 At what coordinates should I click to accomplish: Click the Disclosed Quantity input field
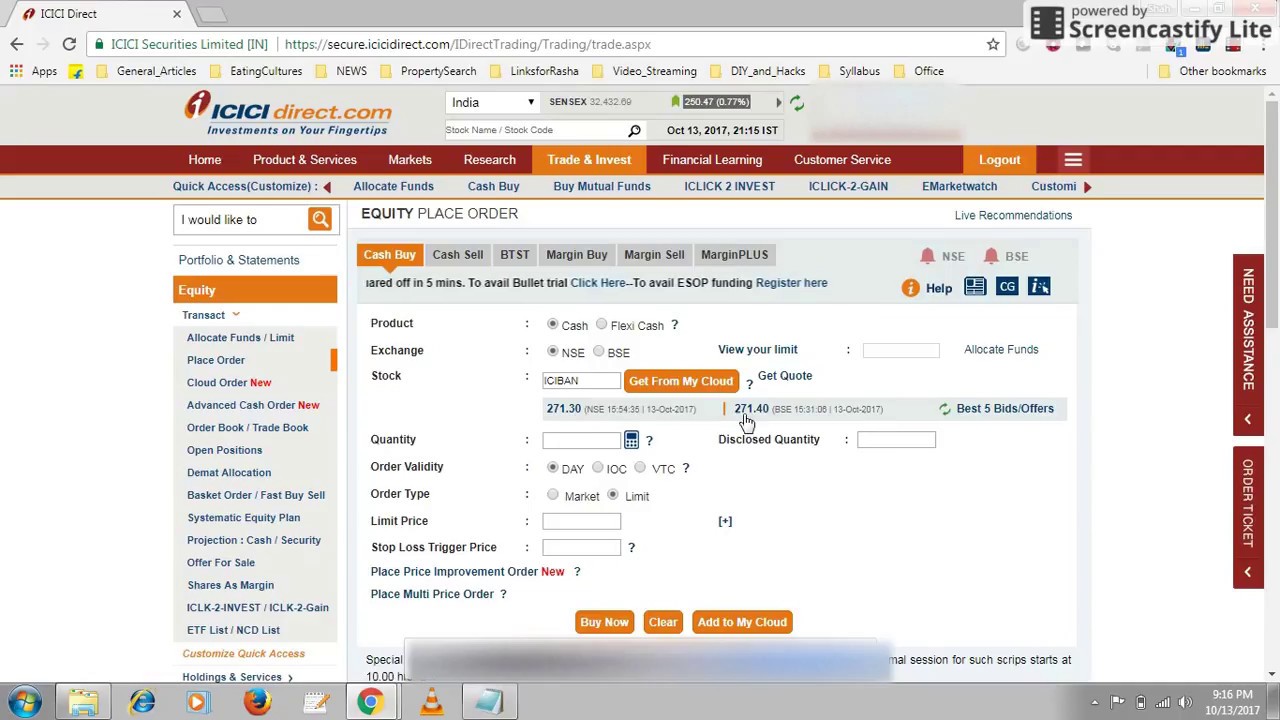[896, 440]
